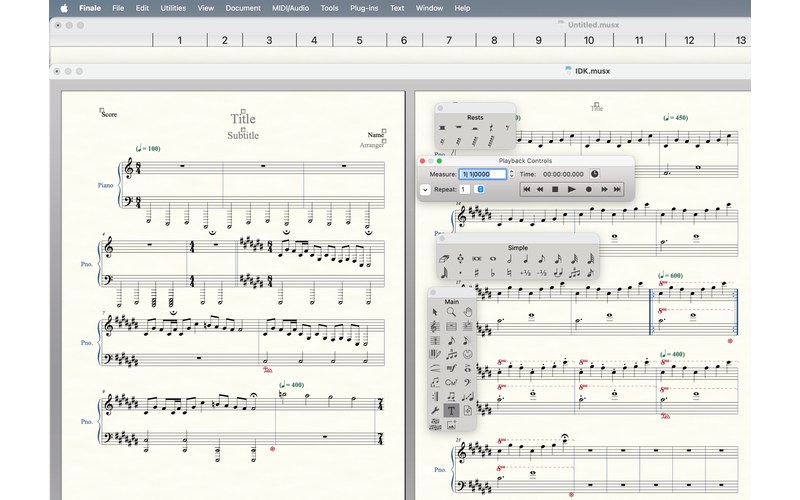Viewport: 800px width, 500px height.
Task: Open the Apple menu
Action: click(x=64, y=8)
